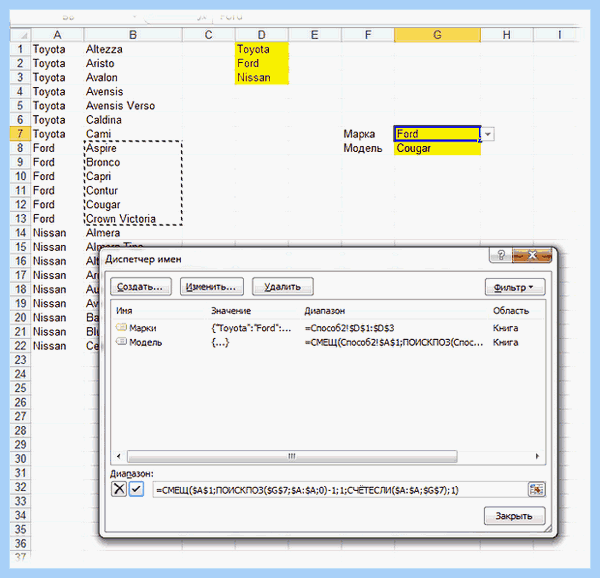Click the Диапазон formula input field
This screenshot has height=578, width=600.
(x=340, y=490)
